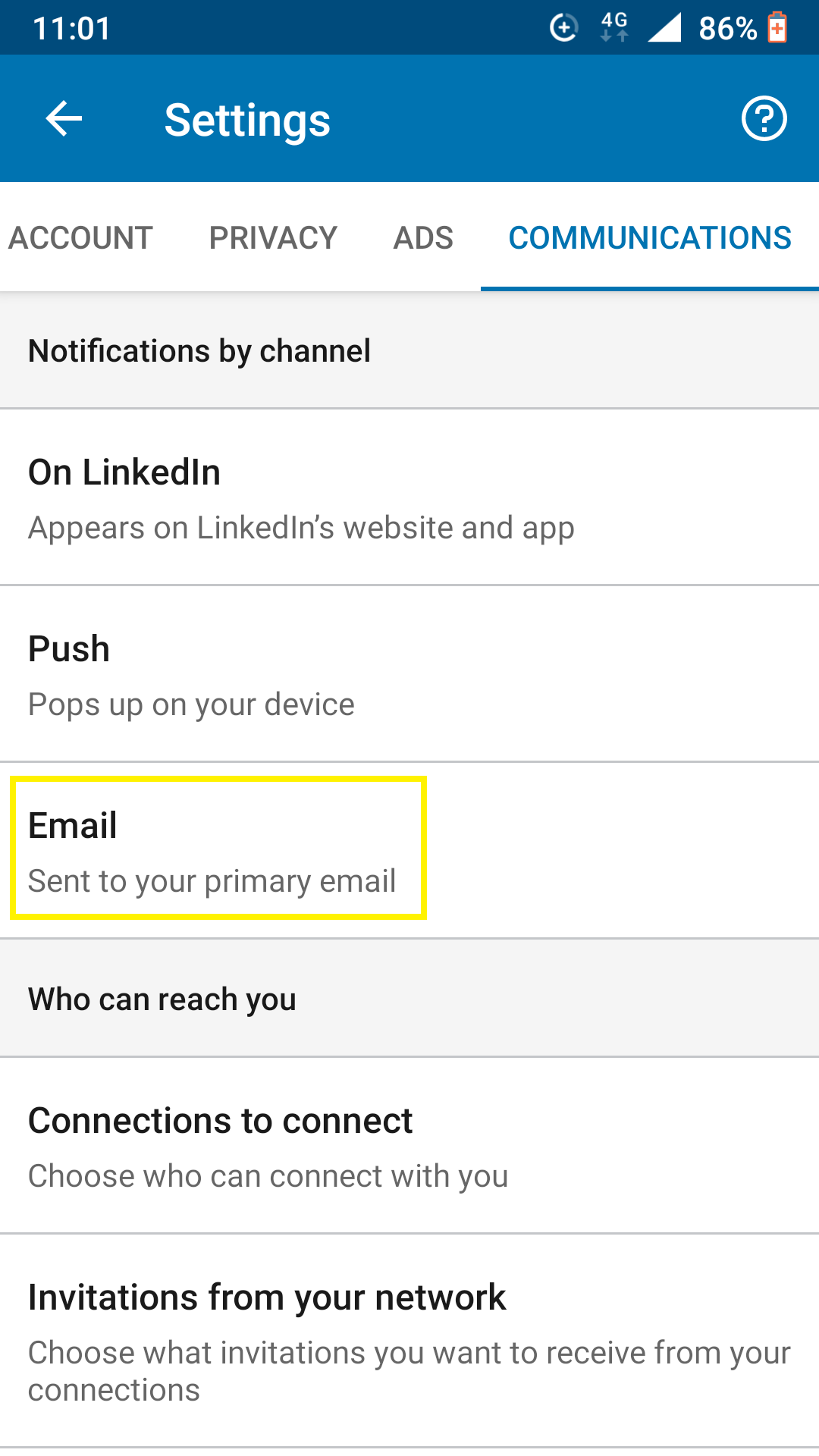Open the help question mark icon
Viewport: 819px width, 1456px height.
[x=764, y=119]
